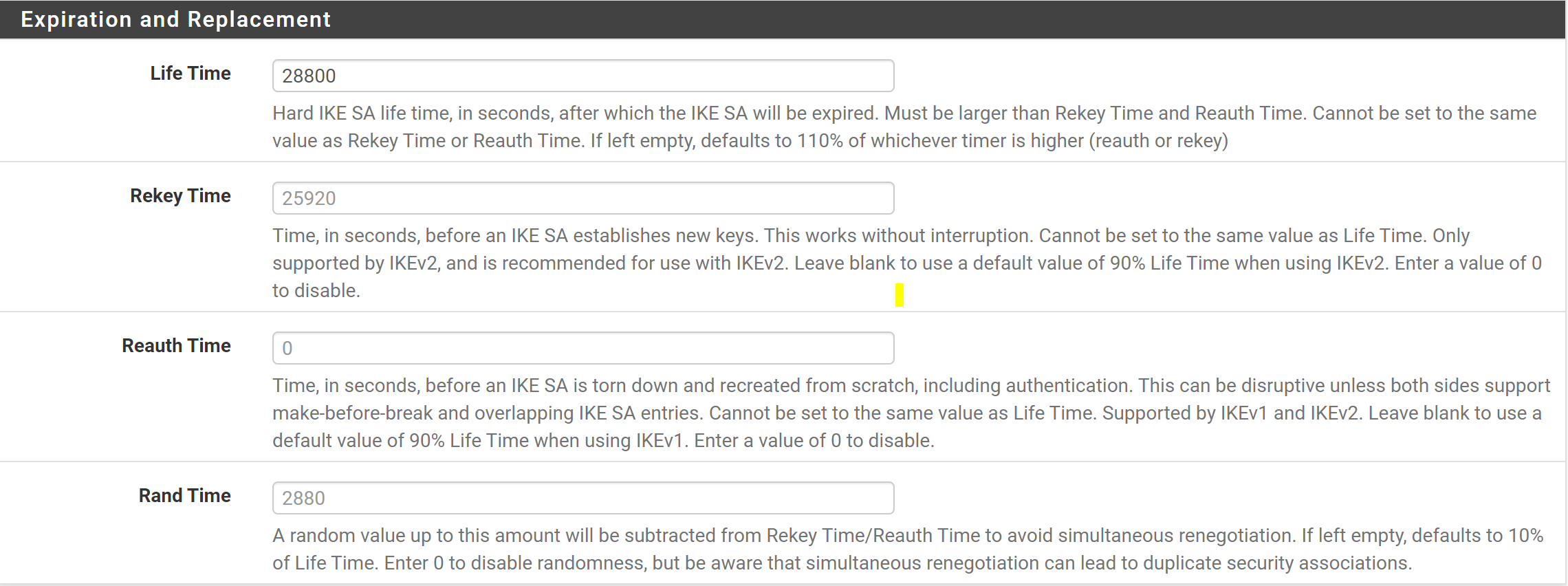Click the small yellow highlight marker
The width and height of the screenshot is (1568, 586).
899,295
